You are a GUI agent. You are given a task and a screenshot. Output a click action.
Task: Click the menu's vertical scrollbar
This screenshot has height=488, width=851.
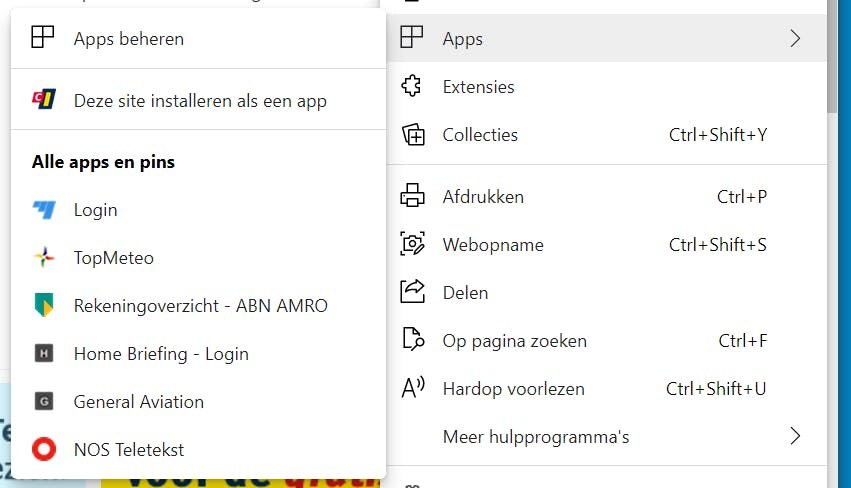[838, 60]
